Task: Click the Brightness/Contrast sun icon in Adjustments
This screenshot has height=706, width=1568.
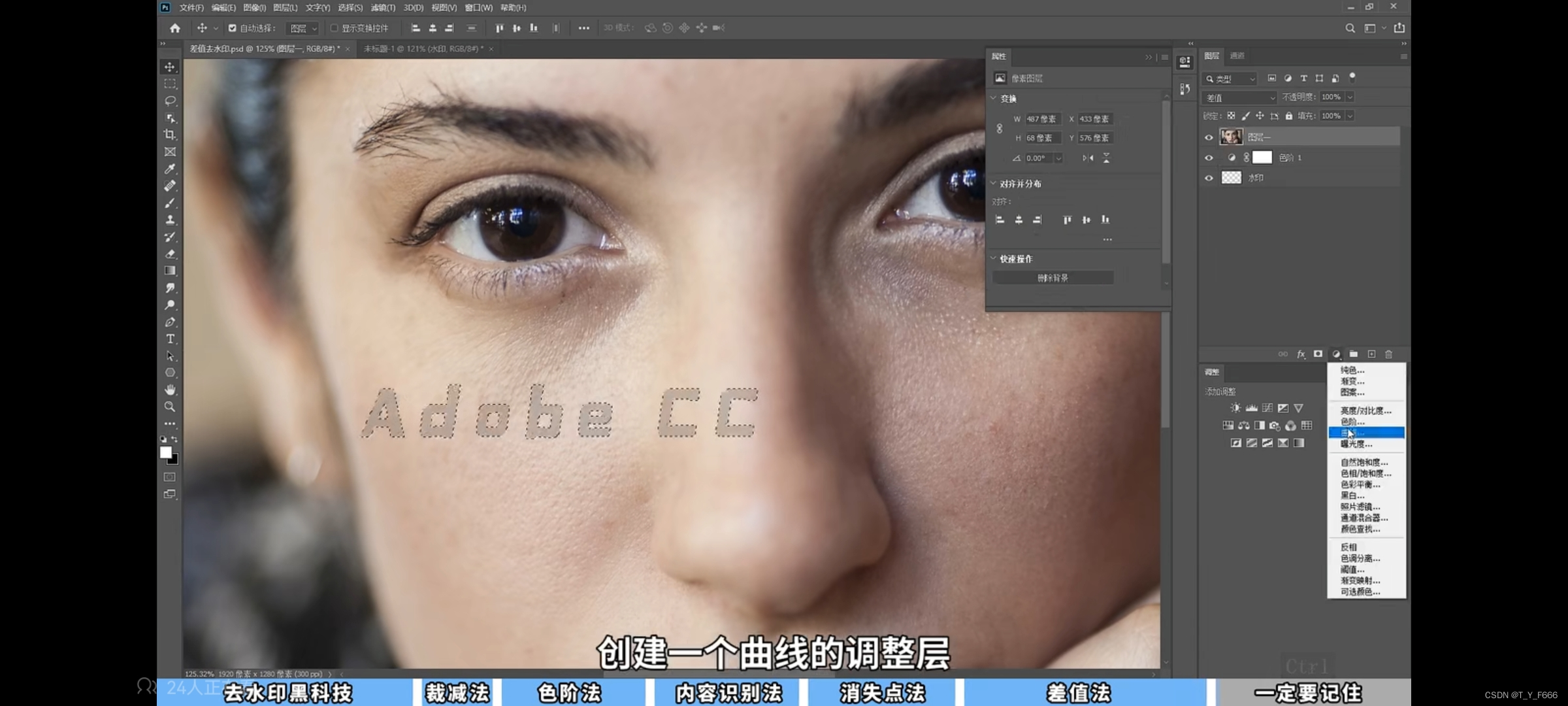Action: pyautogui.click(x=1235, y=408)
